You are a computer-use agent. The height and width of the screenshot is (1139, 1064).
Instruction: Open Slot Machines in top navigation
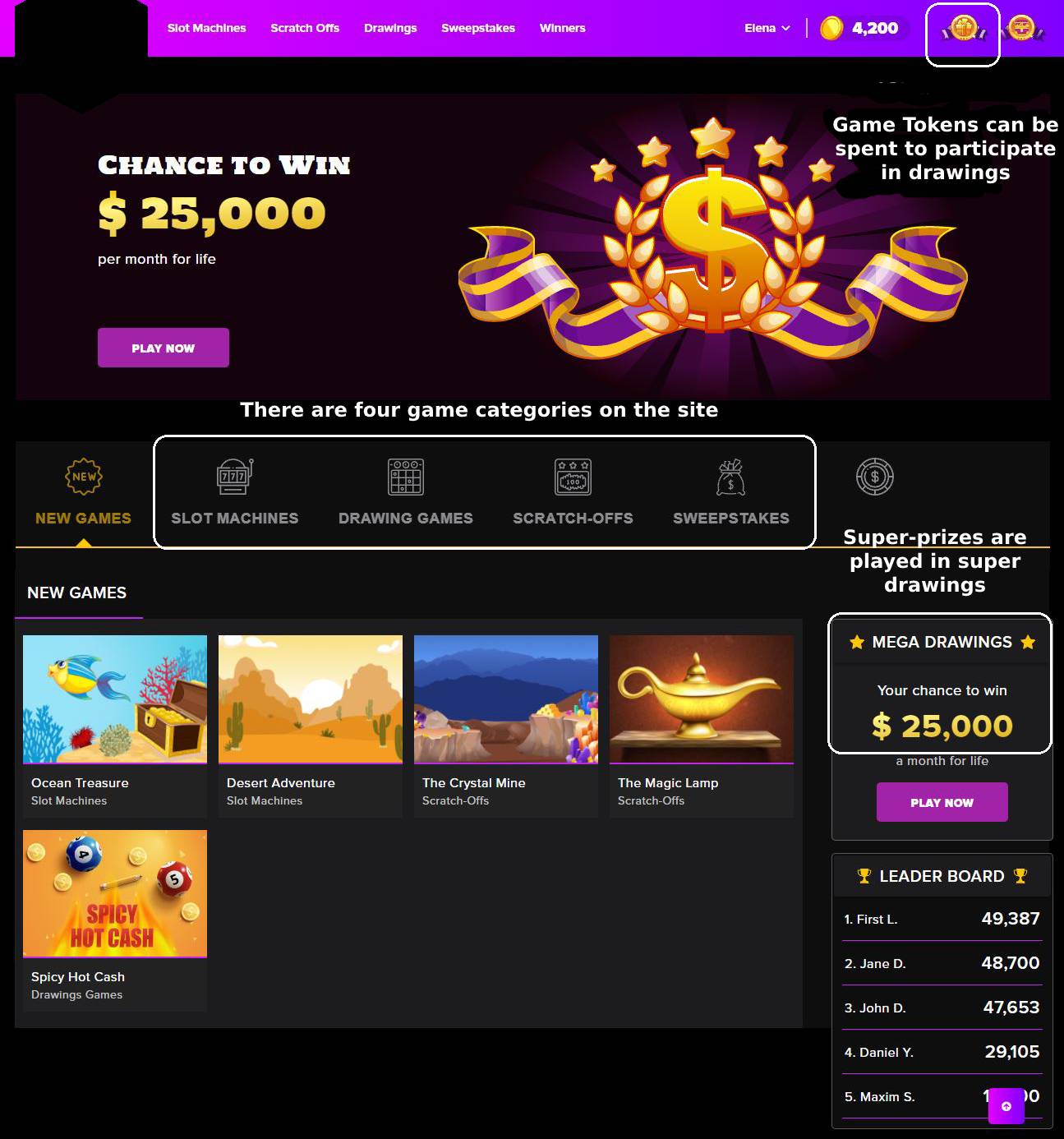pos(206,28)
